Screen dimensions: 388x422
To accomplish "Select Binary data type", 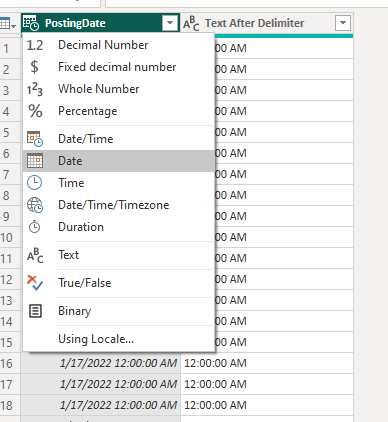I will [119, 311].
